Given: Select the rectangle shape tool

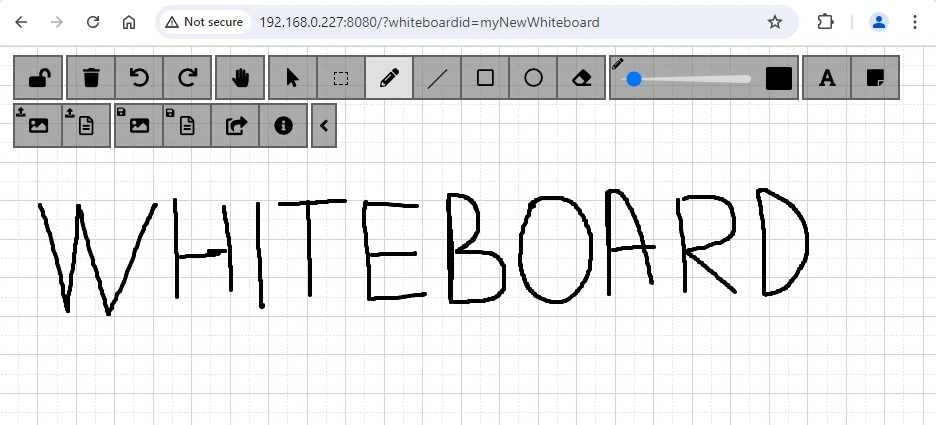Looking at the screenshot, I should click(485, 77).
